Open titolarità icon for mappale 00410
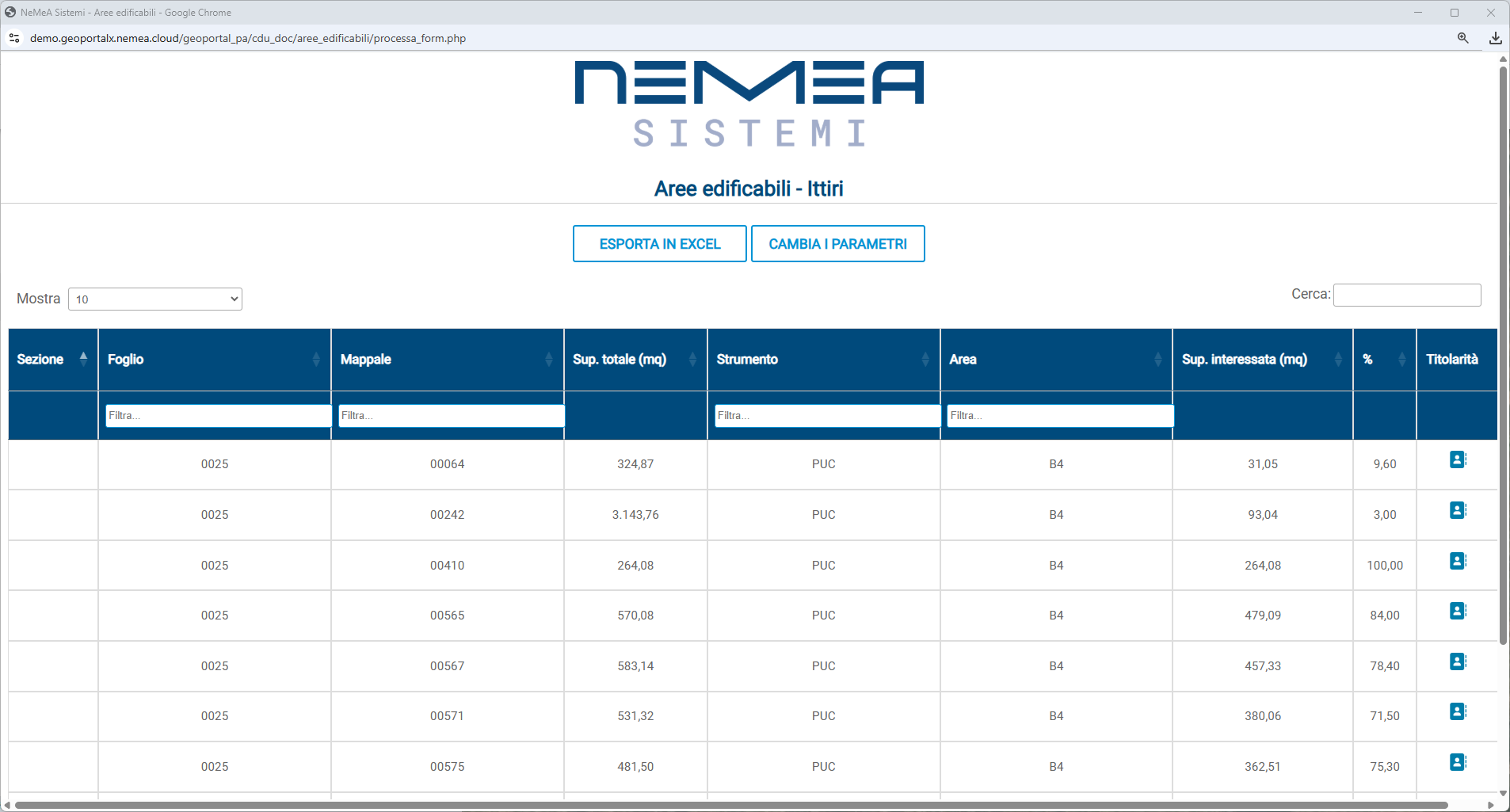Image resolution: width=1510 pixels, height=812 pixels. [x=1457, y=561]
